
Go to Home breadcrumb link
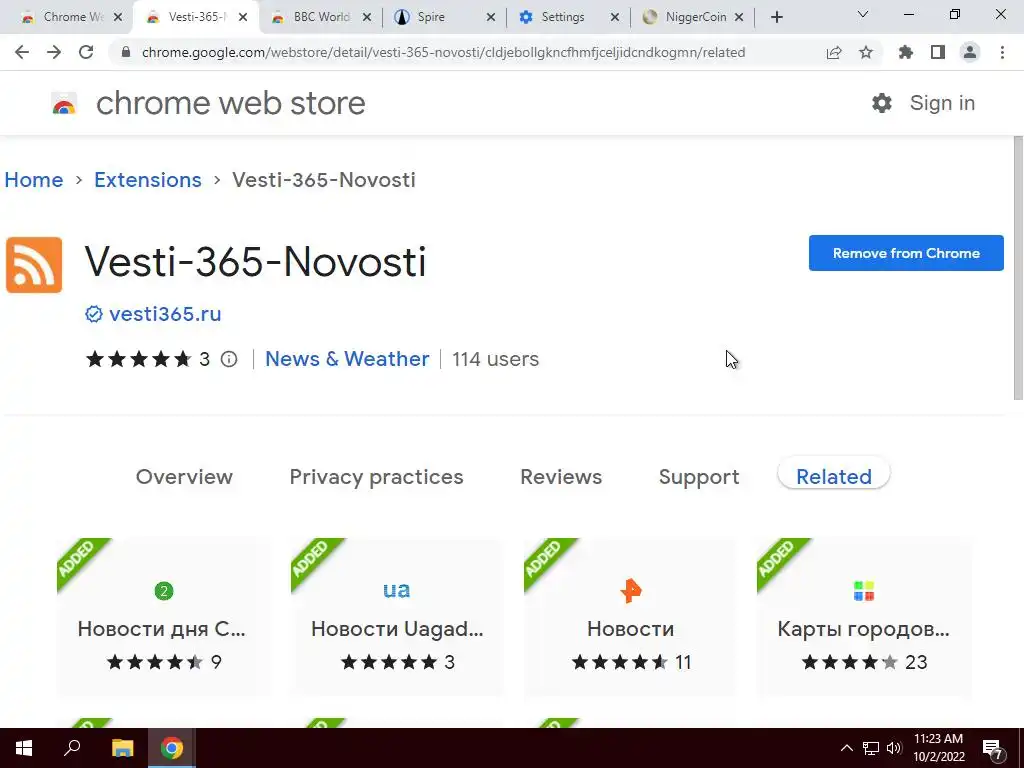coord(34,180)
